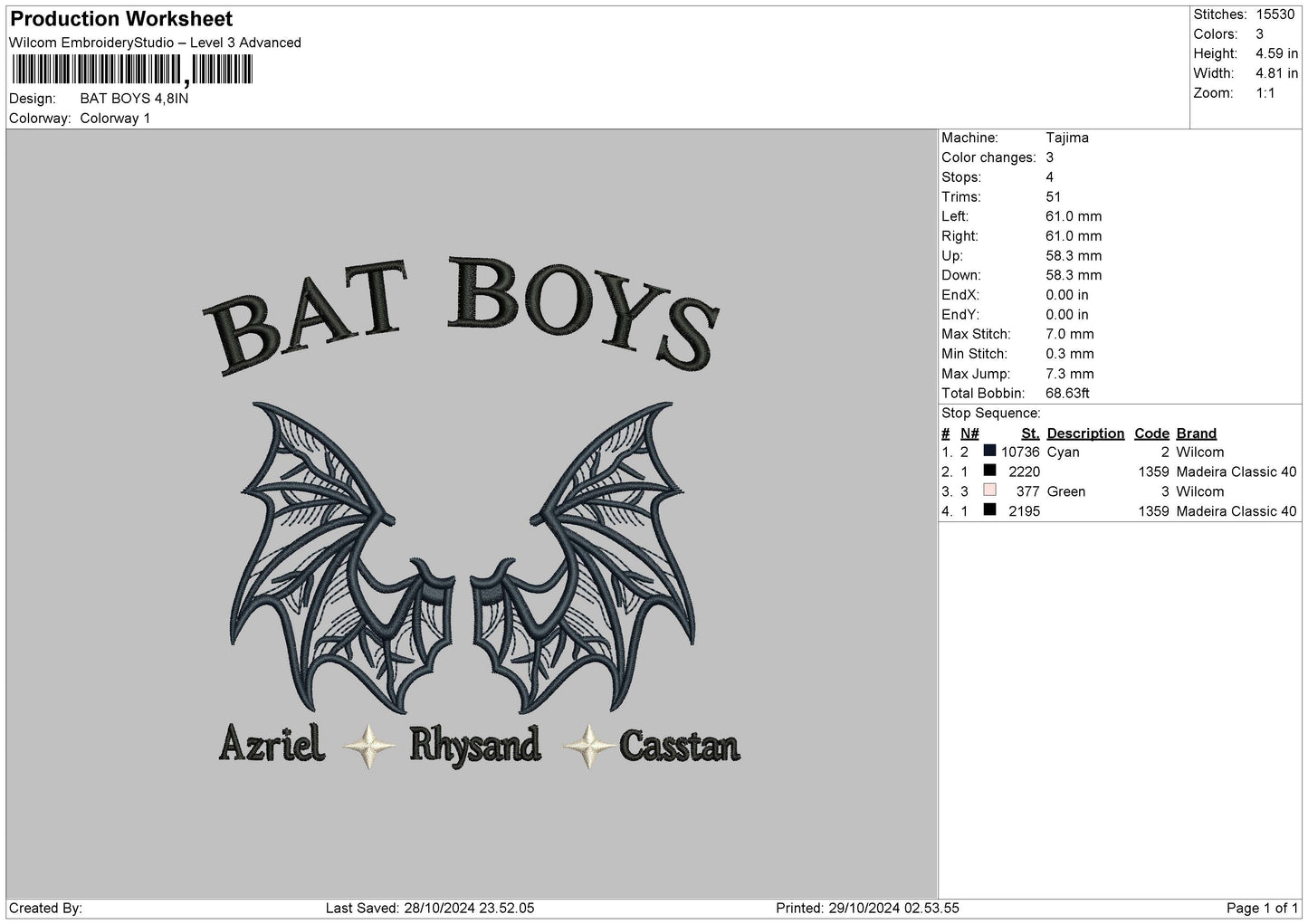Click the 'EndX:' label
The image size is (1308, 924).
pos(960,295)
